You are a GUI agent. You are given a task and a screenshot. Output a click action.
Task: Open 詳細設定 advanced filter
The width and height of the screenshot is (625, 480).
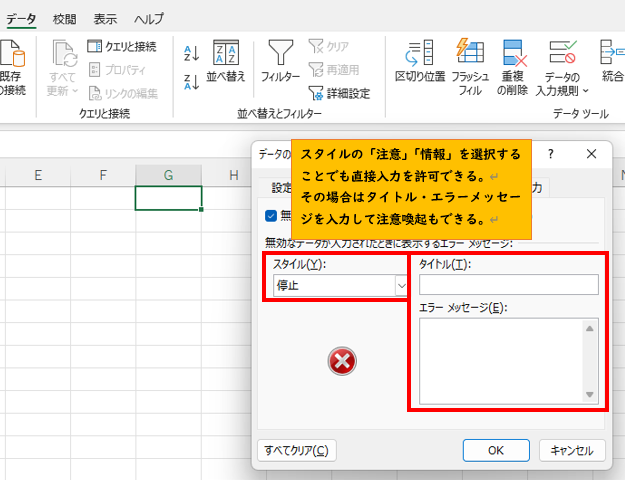339,93
